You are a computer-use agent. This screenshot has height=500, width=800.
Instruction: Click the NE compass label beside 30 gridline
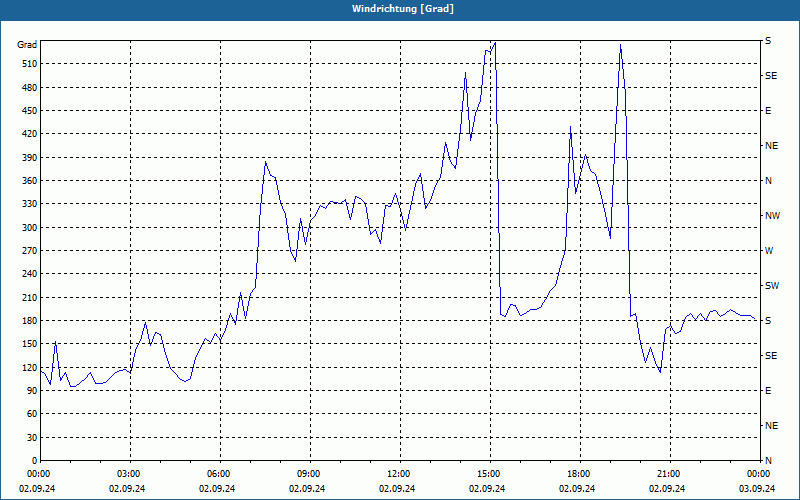pyautogui.click(x=771, y=426)
